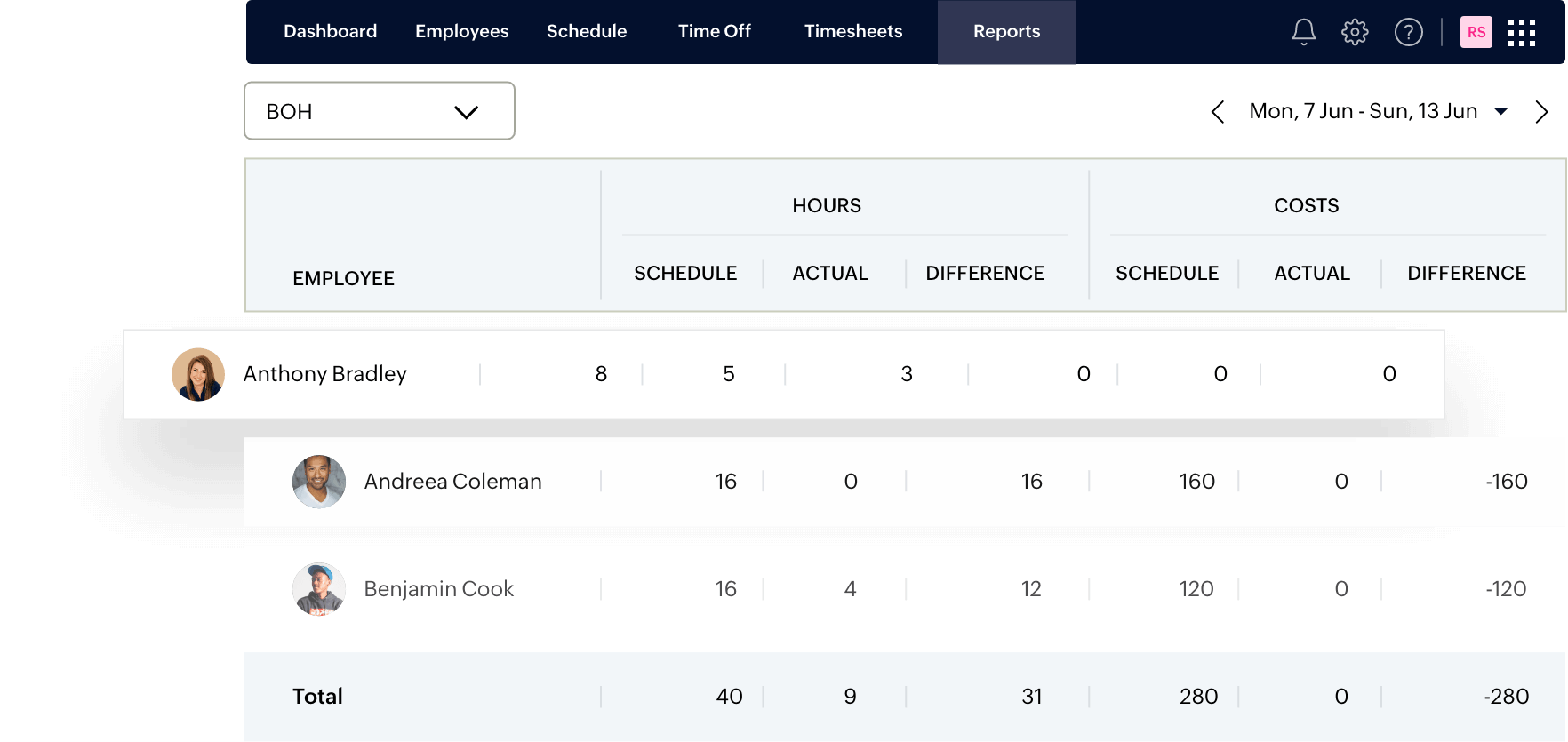Click Benjamin Cook's hours difference 12
The height and width of the screenshot is (742, 1568).
[x=1031, y=589]
